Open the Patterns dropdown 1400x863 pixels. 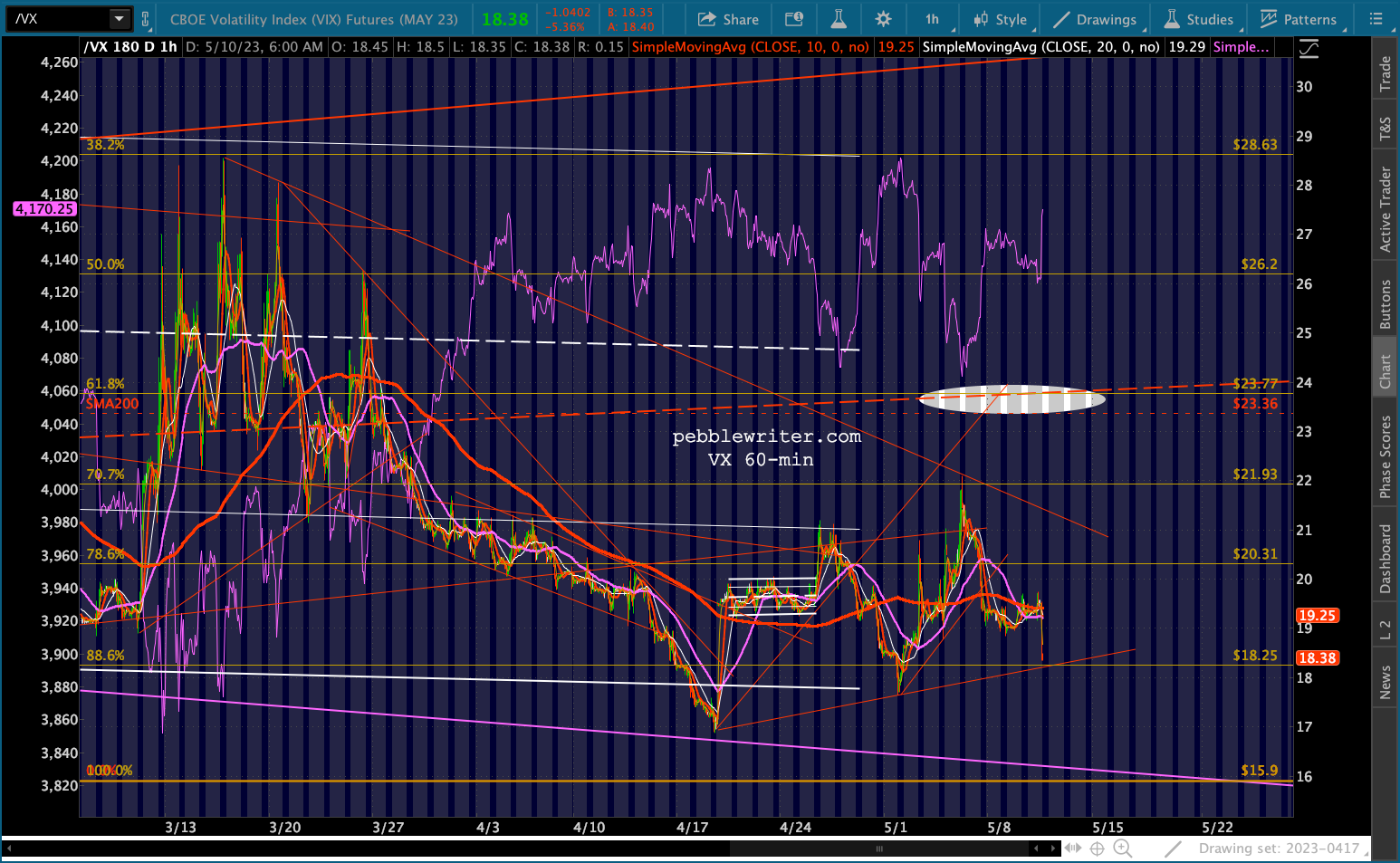pos(1299,19)
